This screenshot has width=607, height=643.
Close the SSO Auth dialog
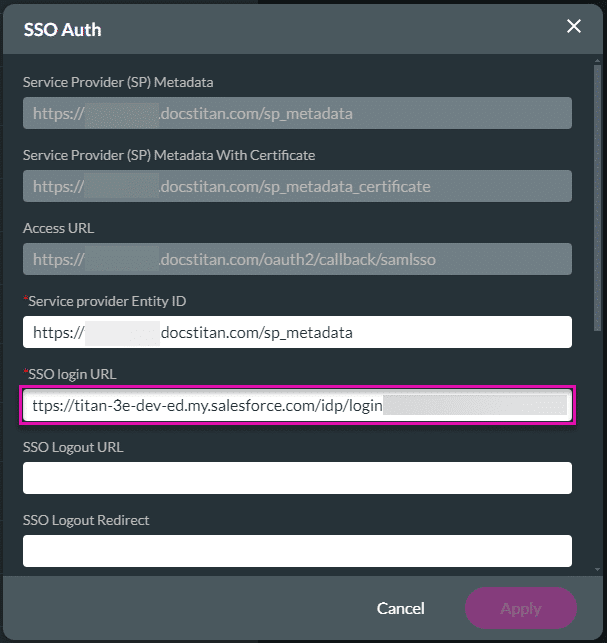coord(573,26)
